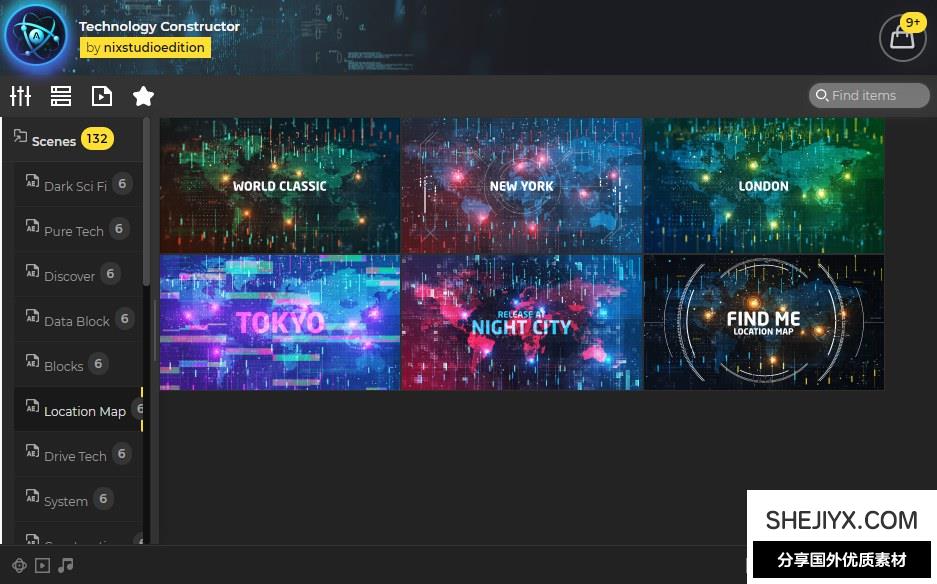Select the Dark Sci Fi category
The height and width of the screenshot is (584, 937).
tap(75, 186)
